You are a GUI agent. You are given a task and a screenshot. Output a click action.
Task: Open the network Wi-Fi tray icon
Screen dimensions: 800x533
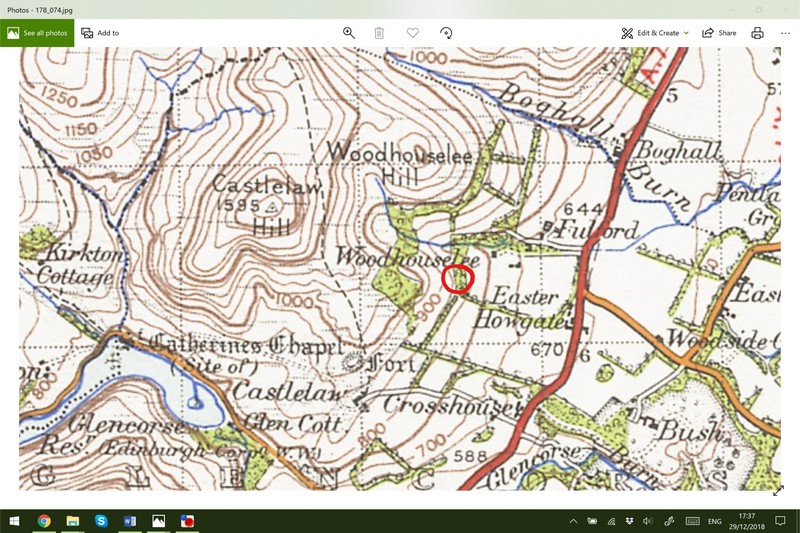pyautogui.click(x=611, y=521)
